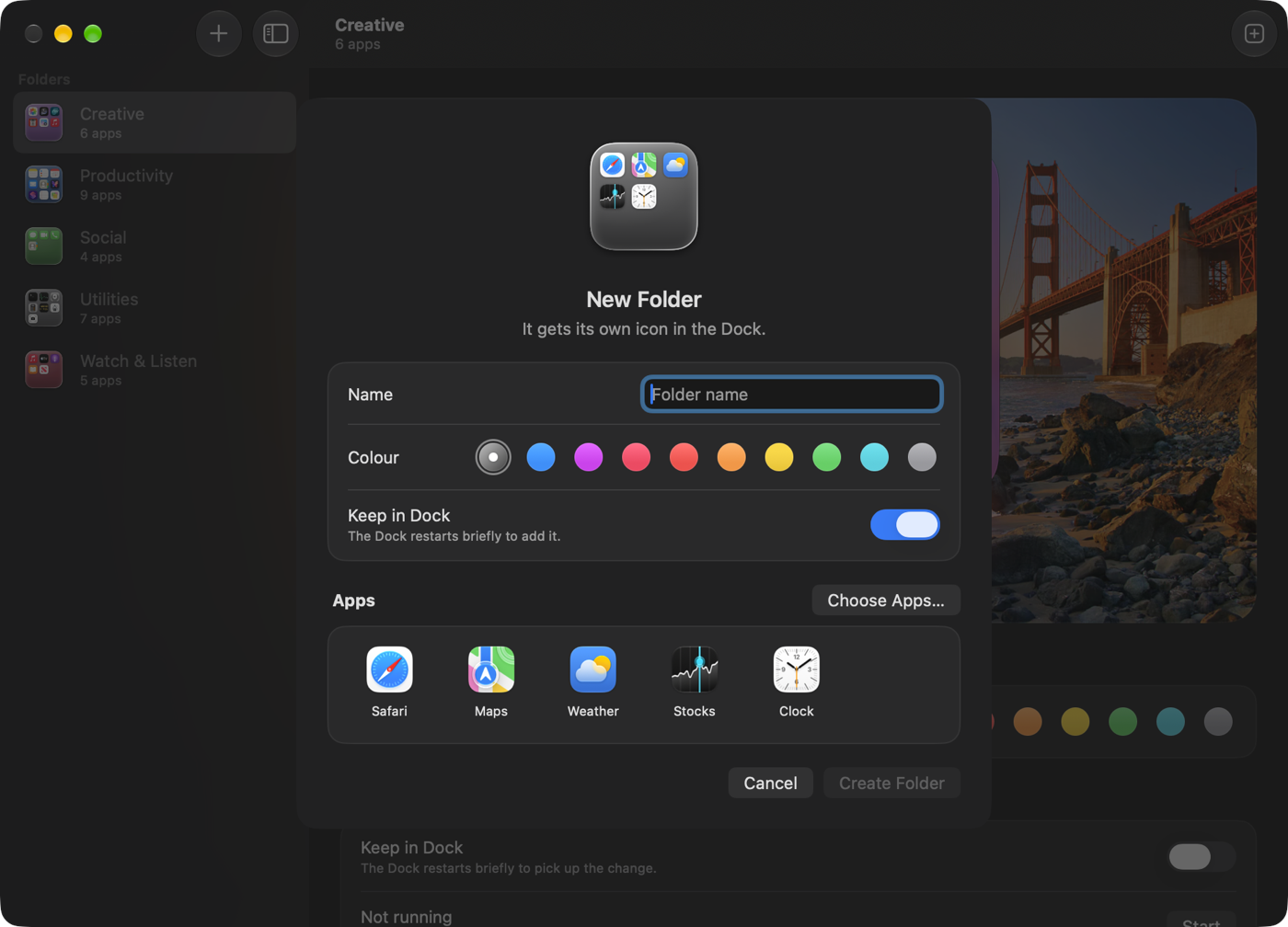1288x927 pixels.
Task: Toggle Keep in Dock in background window
Action: 1201,857
